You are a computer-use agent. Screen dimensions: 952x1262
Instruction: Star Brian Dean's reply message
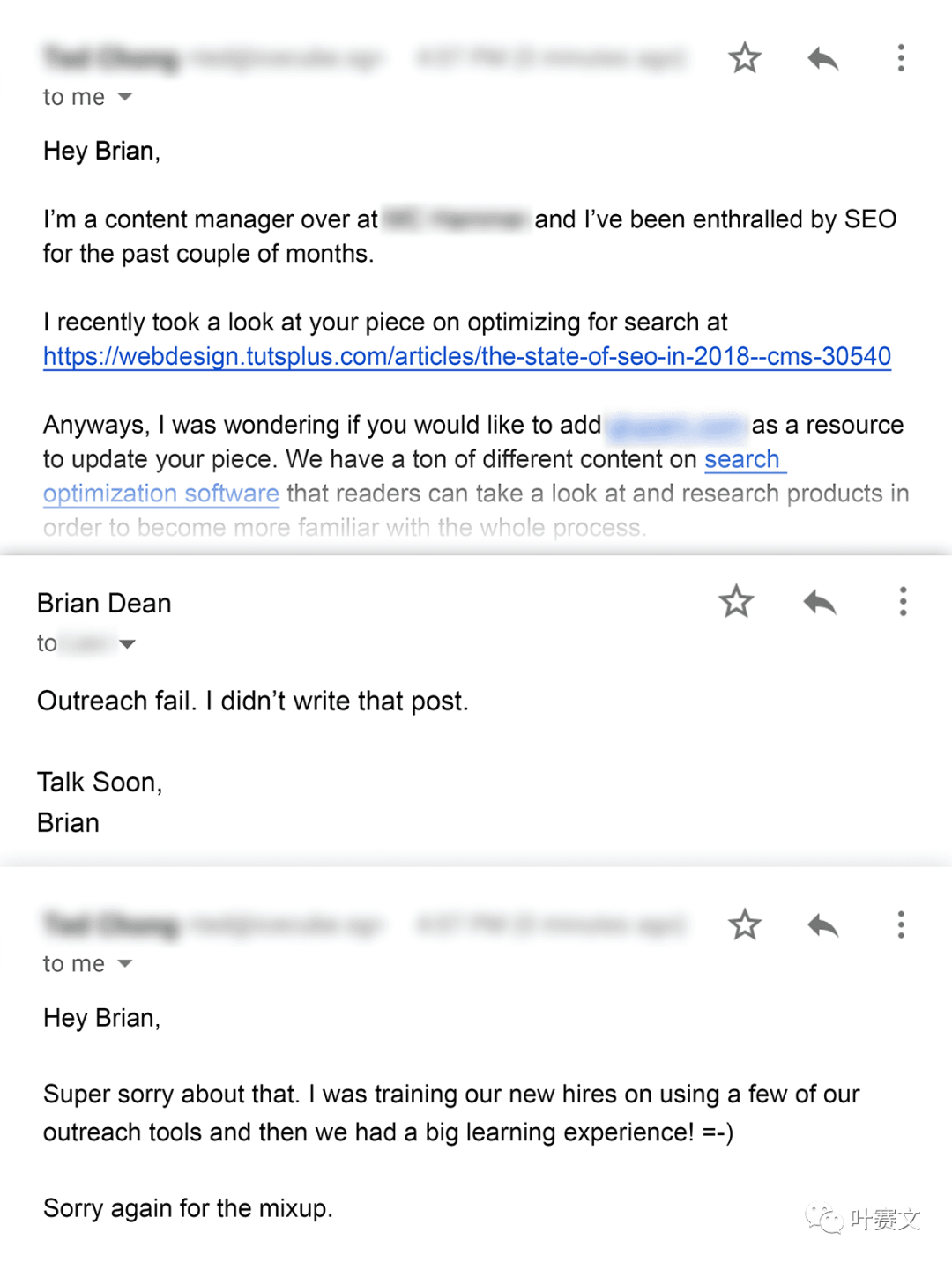(736, 602)
